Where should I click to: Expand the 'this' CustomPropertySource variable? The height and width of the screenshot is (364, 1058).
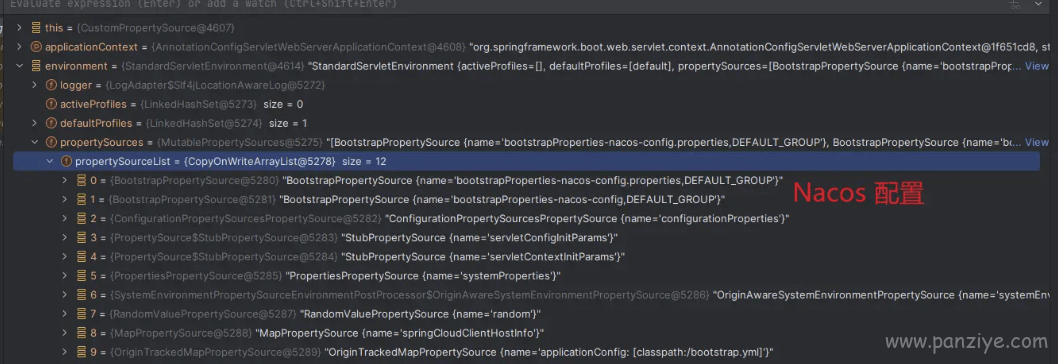pos(20,28)
